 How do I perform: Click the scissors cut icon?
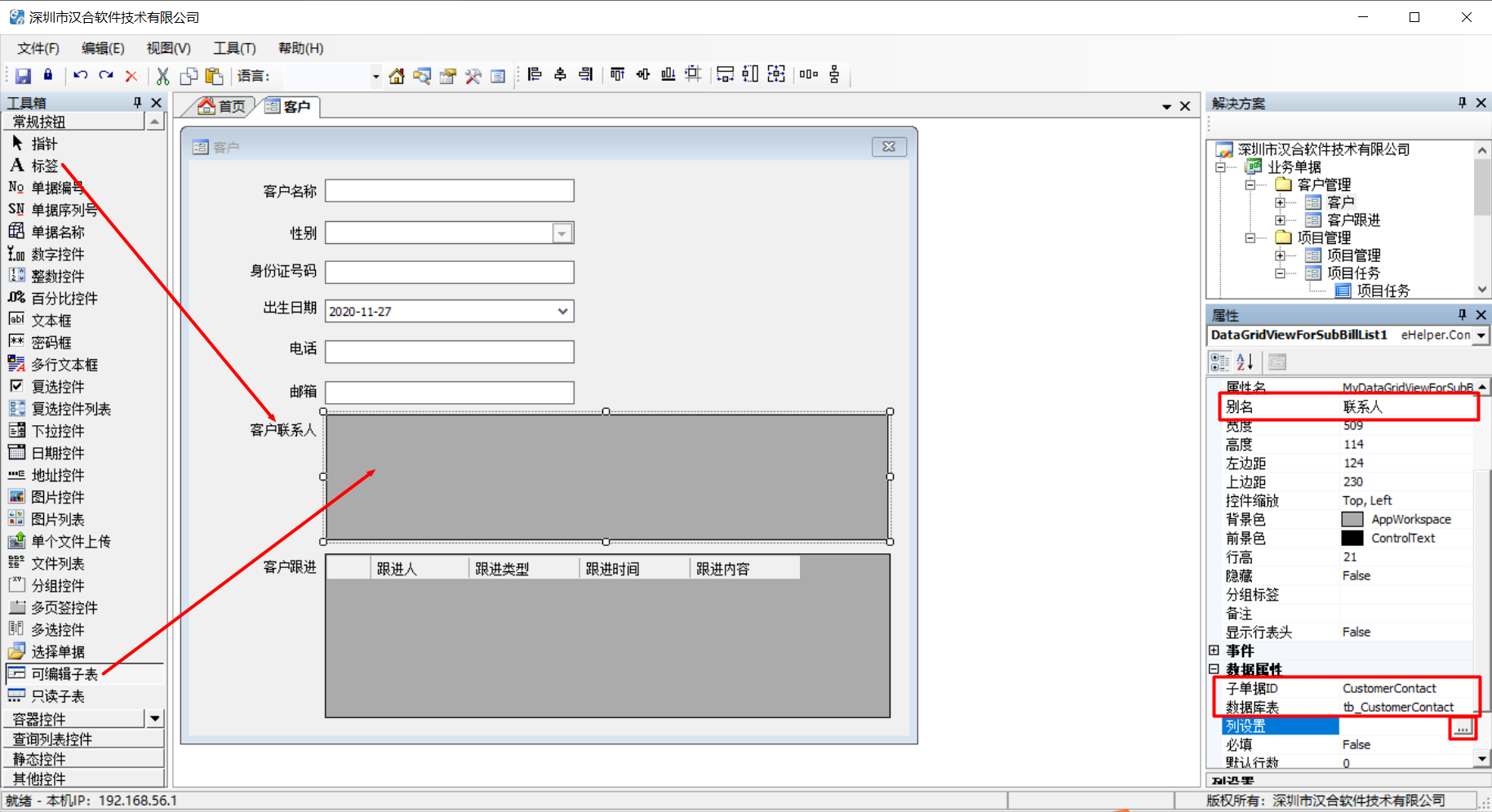(162, 76)
